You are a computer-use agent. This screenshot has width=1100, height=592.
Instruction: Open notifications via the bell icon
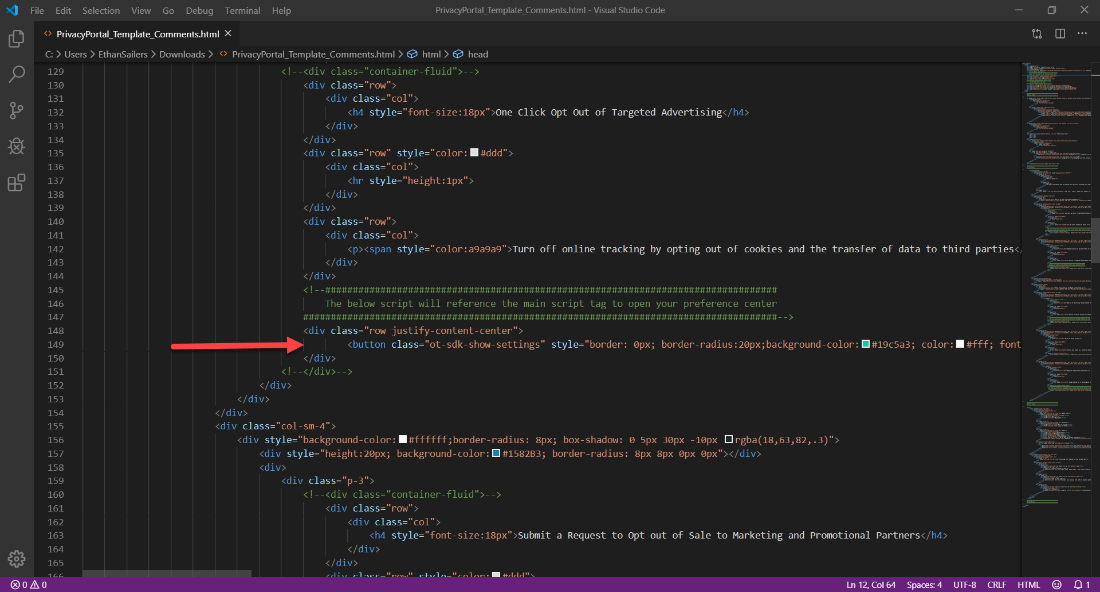tap(1079, 584)
